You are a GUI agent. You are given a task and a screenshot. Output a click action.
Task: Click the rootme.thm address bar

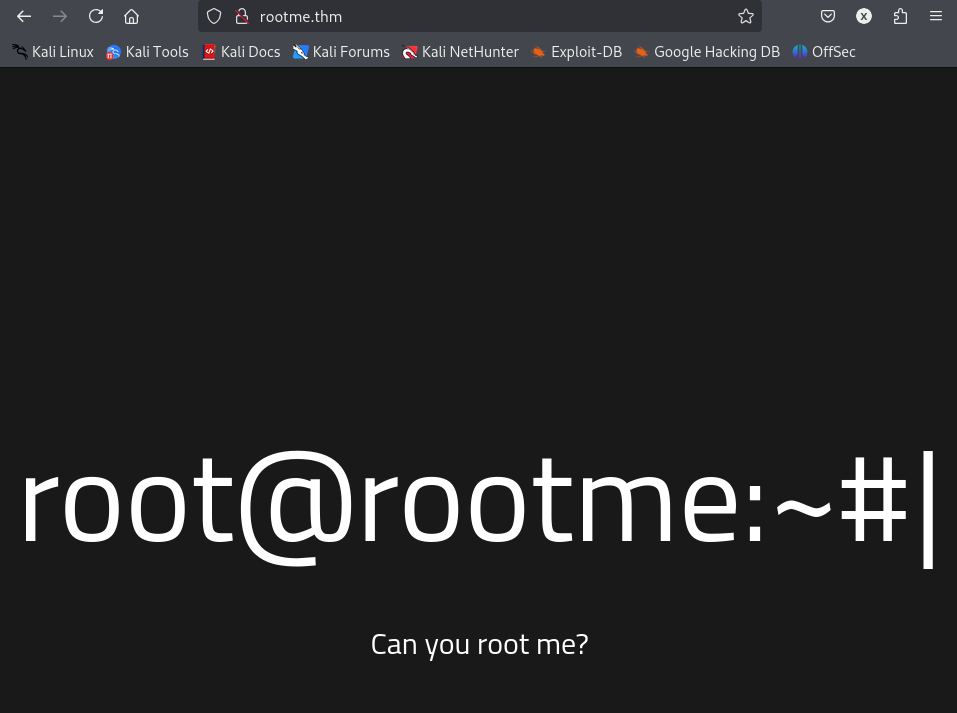pyautogui.click(x=479, y=16)
